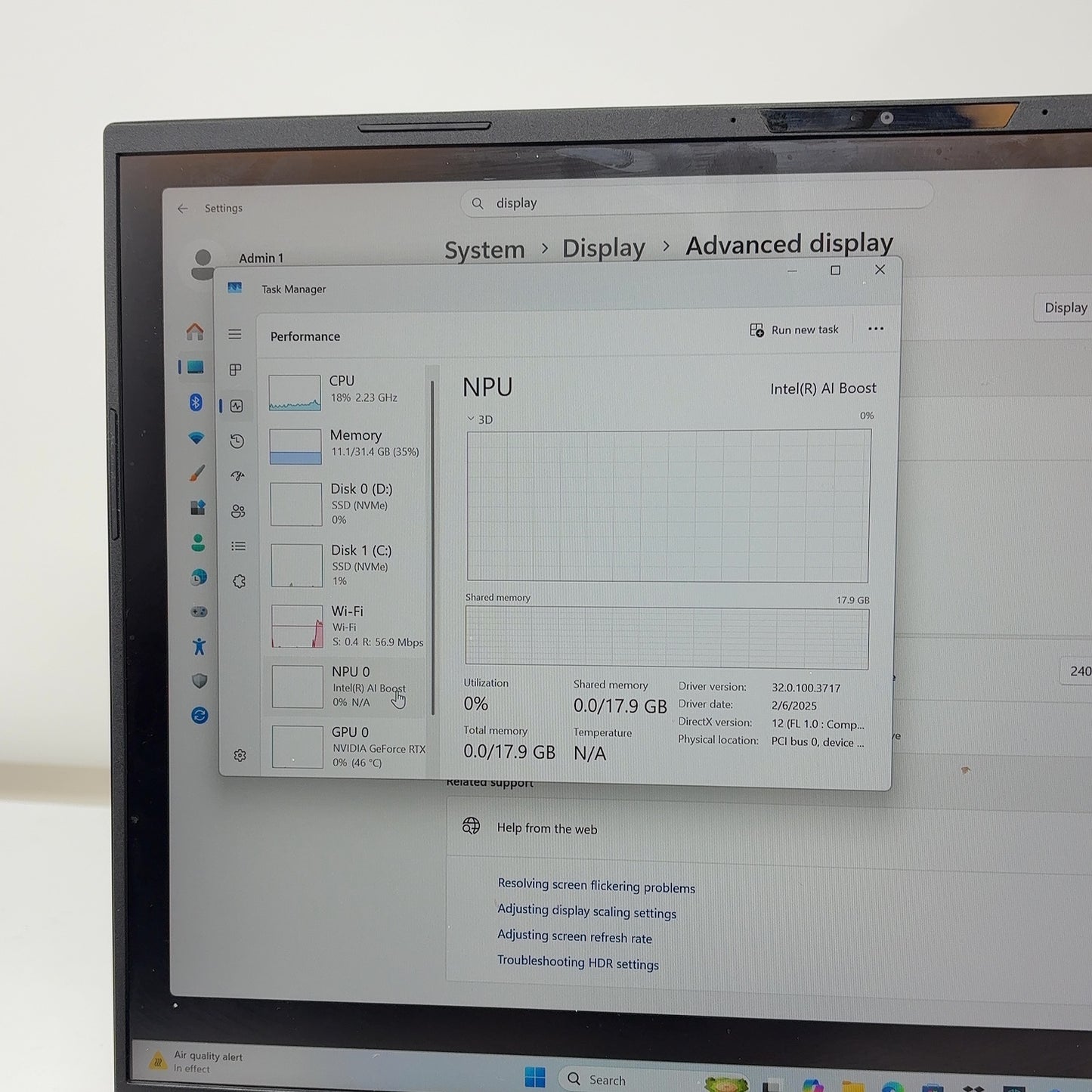Click the Settings back arrow

182,209
